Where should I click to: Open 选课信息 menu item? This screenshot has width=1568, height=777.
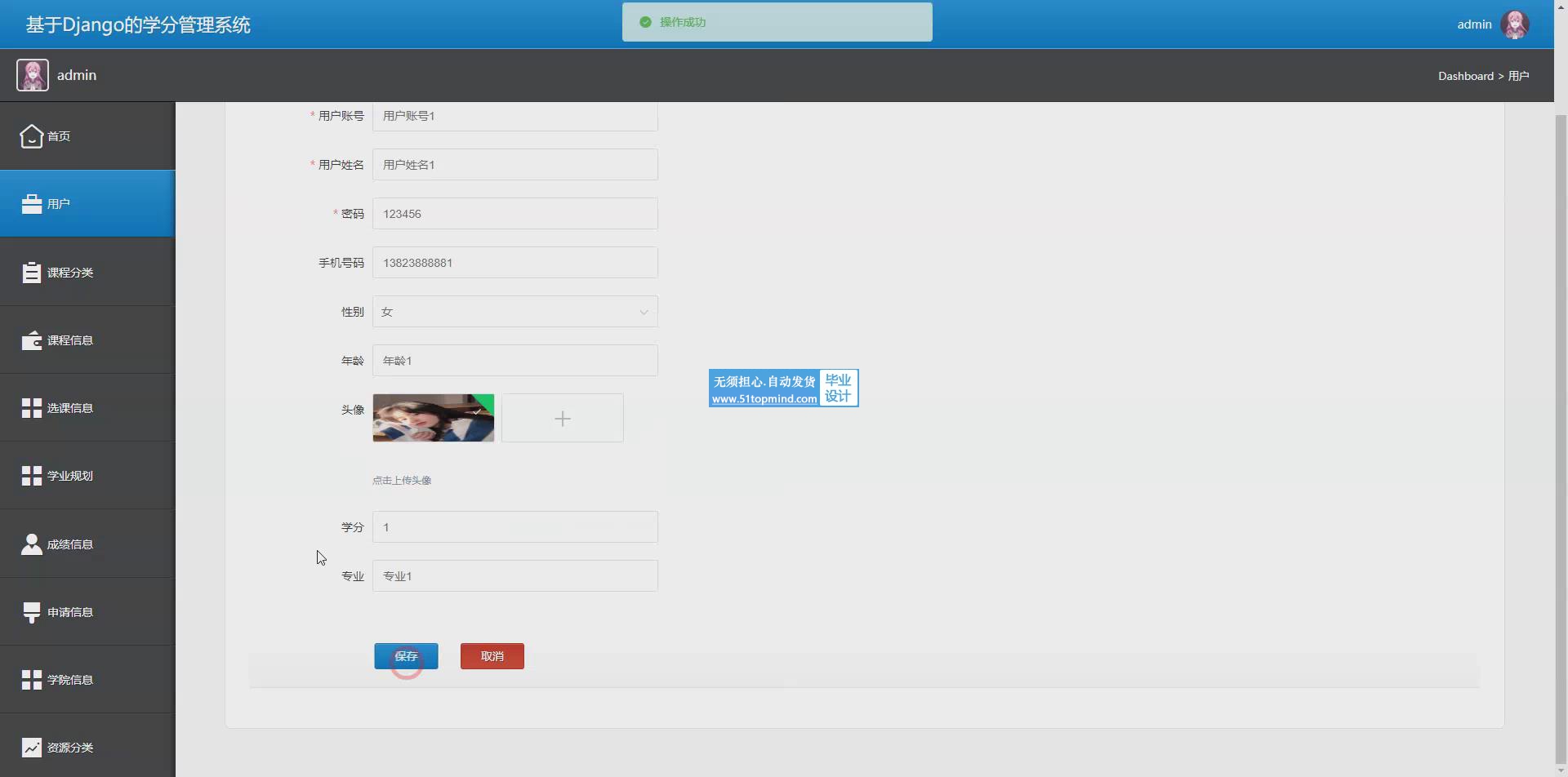87,408
